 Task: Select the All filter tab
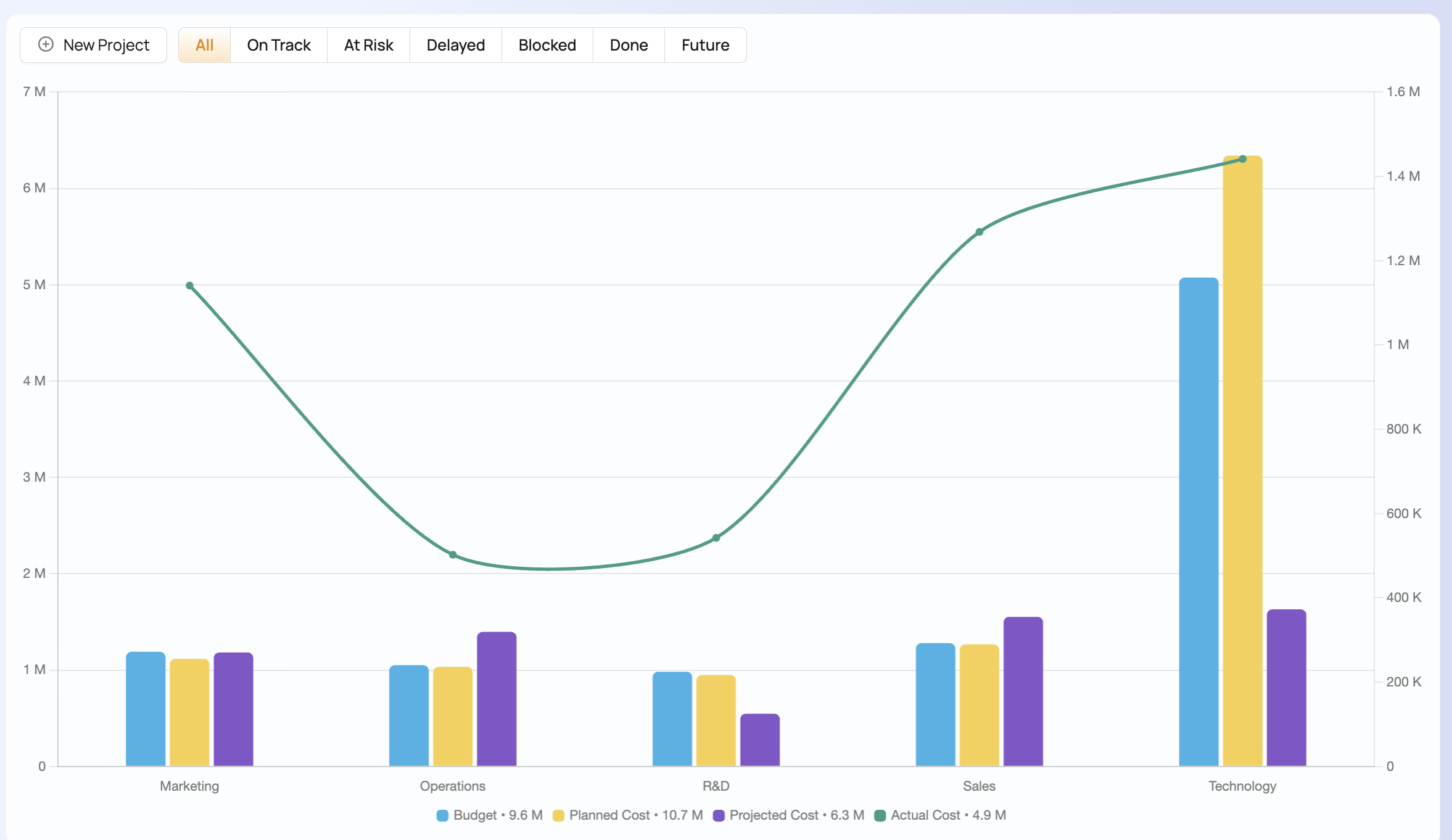coord(204,45)
